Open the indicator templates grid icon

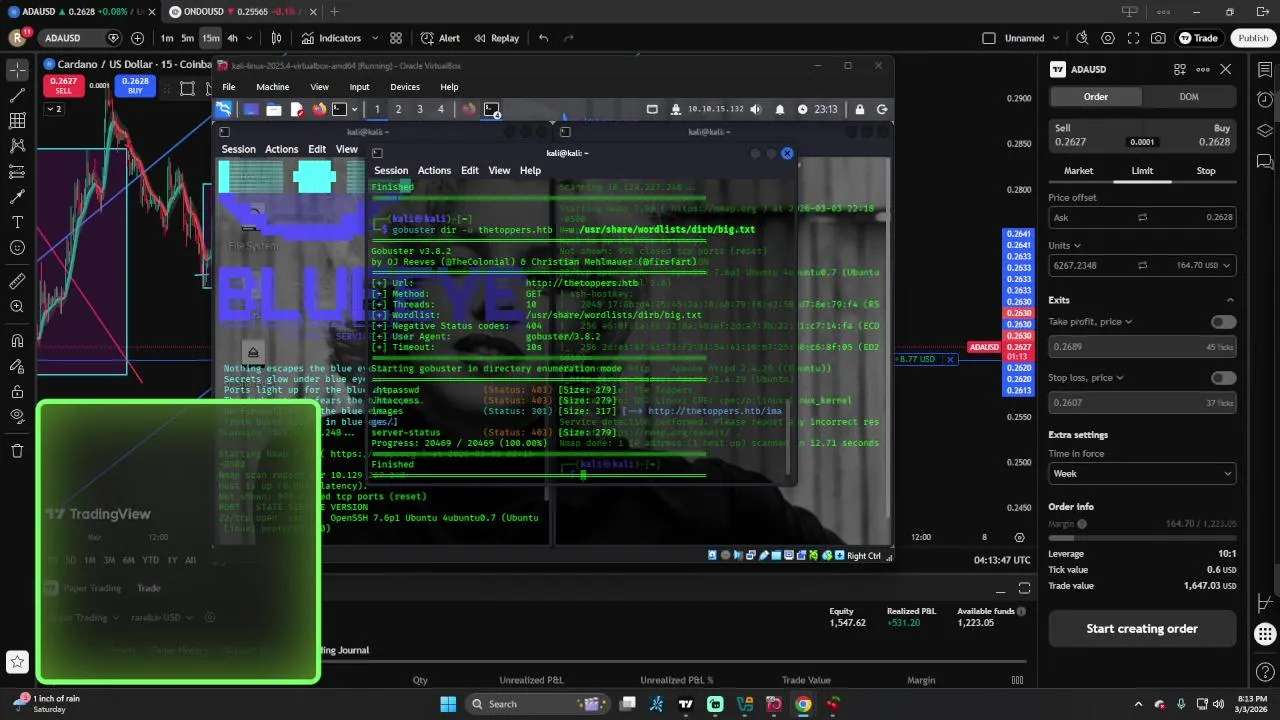(396, 38)
